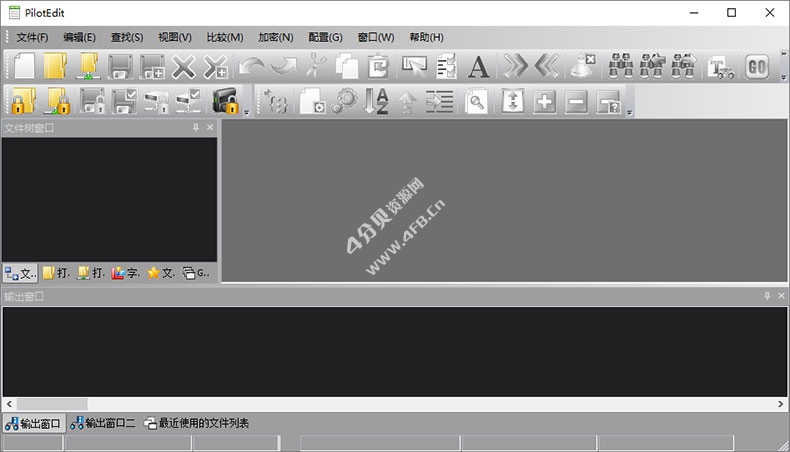Screen dimensions: 790x452
Task: Indent lines with the arrow-lines icon
Action: (x=439, y=101)
